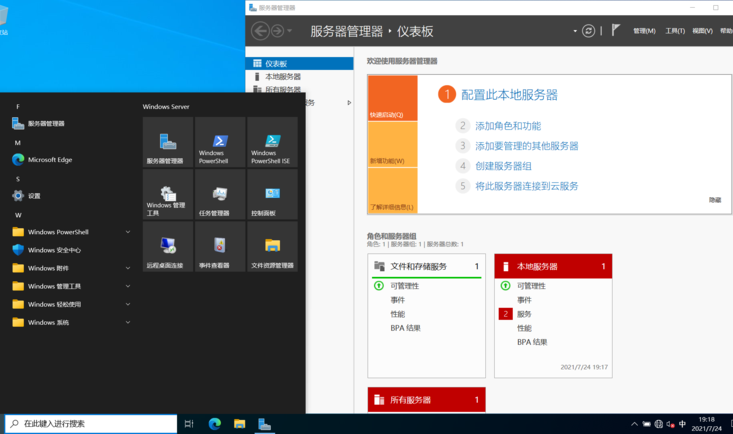Click 添加角色和功能 link
This screenshot has height=434, width=733.
(x=508, y=126)
